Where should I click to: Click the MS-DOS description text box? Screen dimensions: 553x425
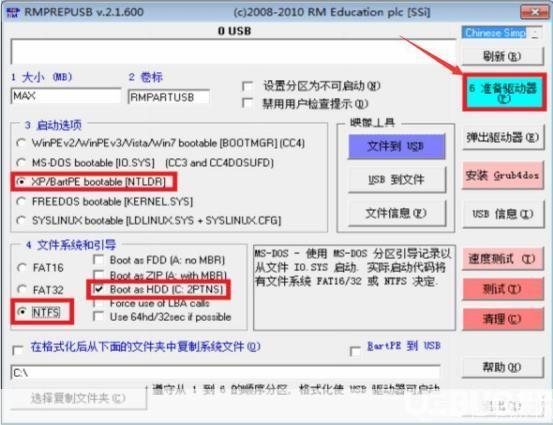[x=354, y=288]
